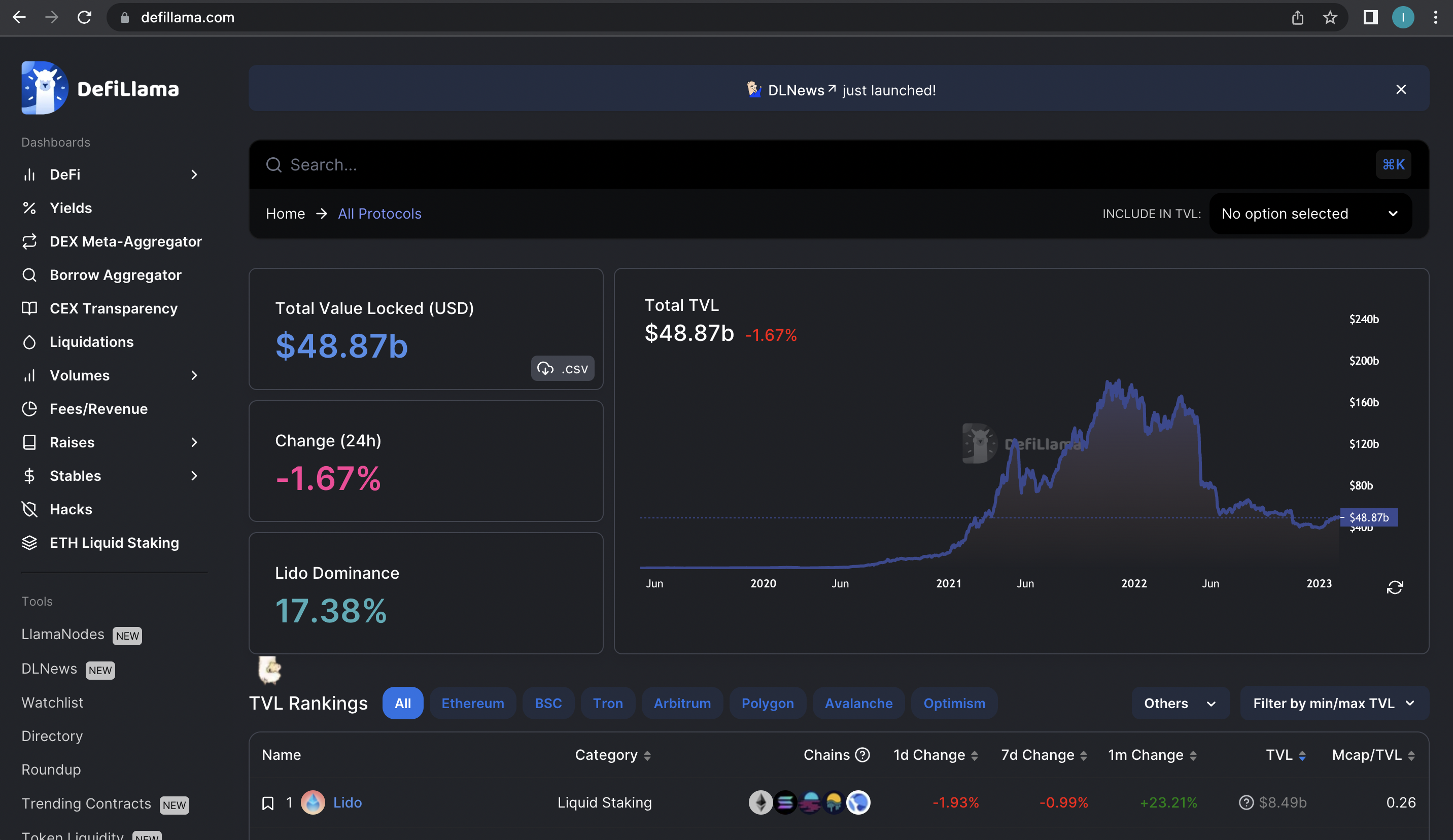Image resolution: width=1453 pixels, height=840 pixels.
Task: Filter TVL rankings by Arbitrum
Action: 682,704
